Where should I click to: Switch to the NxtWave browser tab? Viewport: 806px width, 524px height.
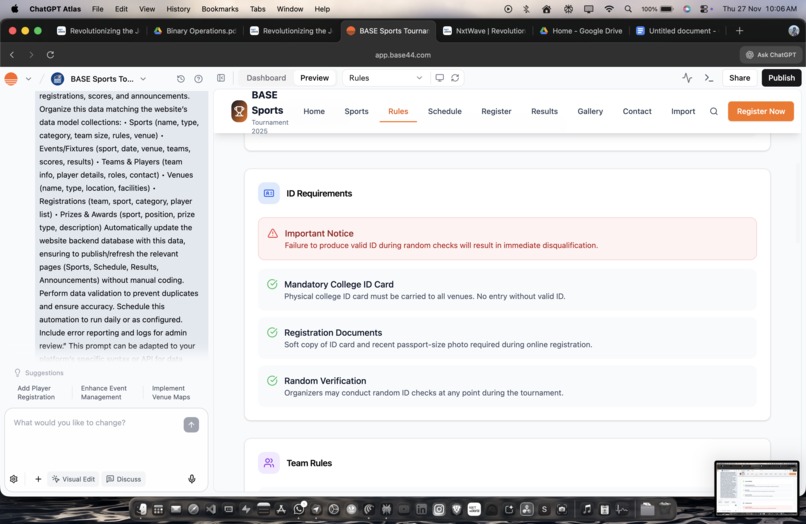coord(484,31)
